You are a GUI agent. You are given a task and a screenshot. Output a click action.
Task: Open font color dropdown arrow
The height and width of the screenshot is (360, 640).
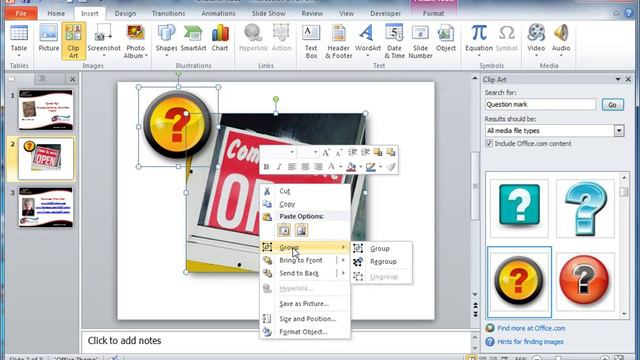coord(340,167)
